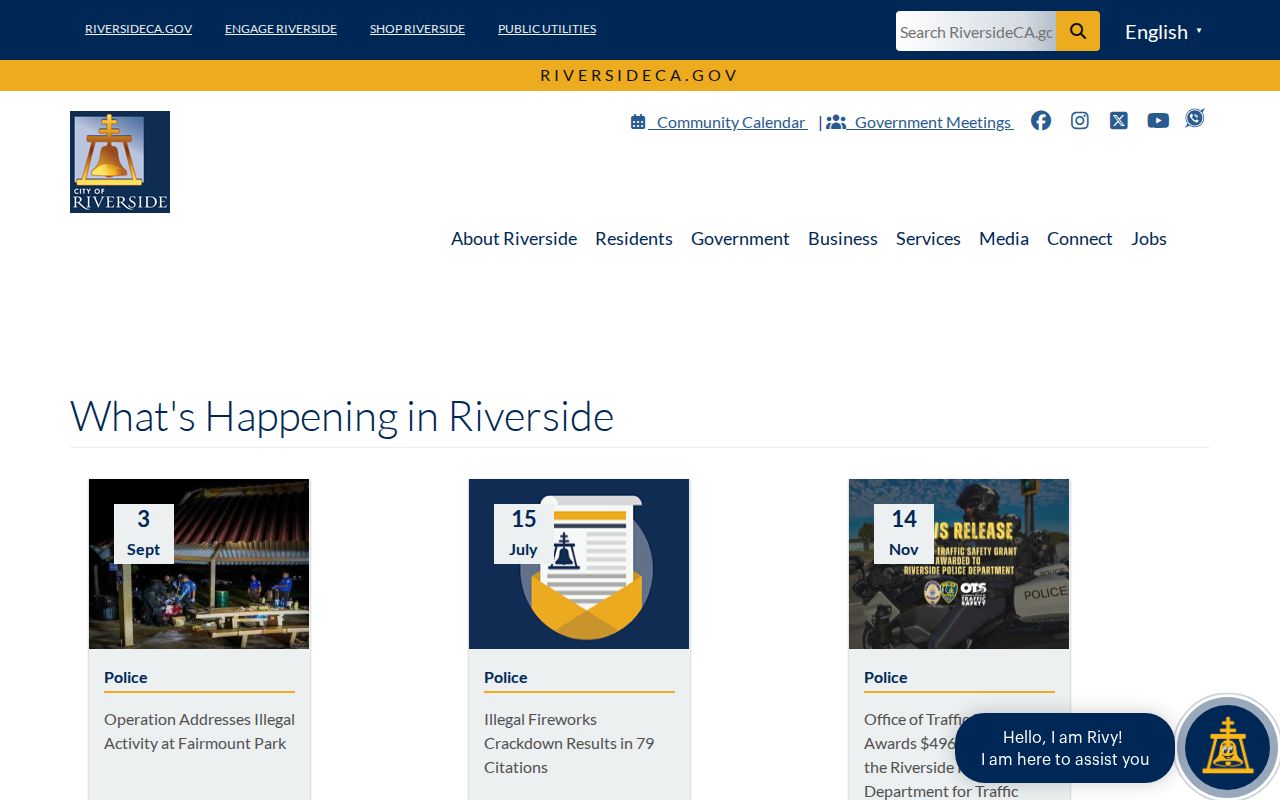Click in the Search RiversideCA.gov field
This screenshot has width=1280, height=800.
click(976, 31)
